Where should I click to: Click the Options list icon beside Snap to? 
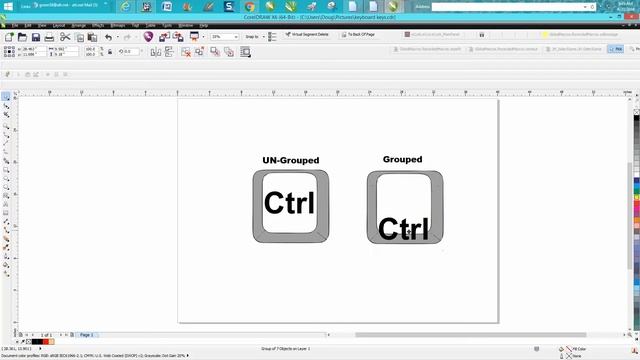272,37
